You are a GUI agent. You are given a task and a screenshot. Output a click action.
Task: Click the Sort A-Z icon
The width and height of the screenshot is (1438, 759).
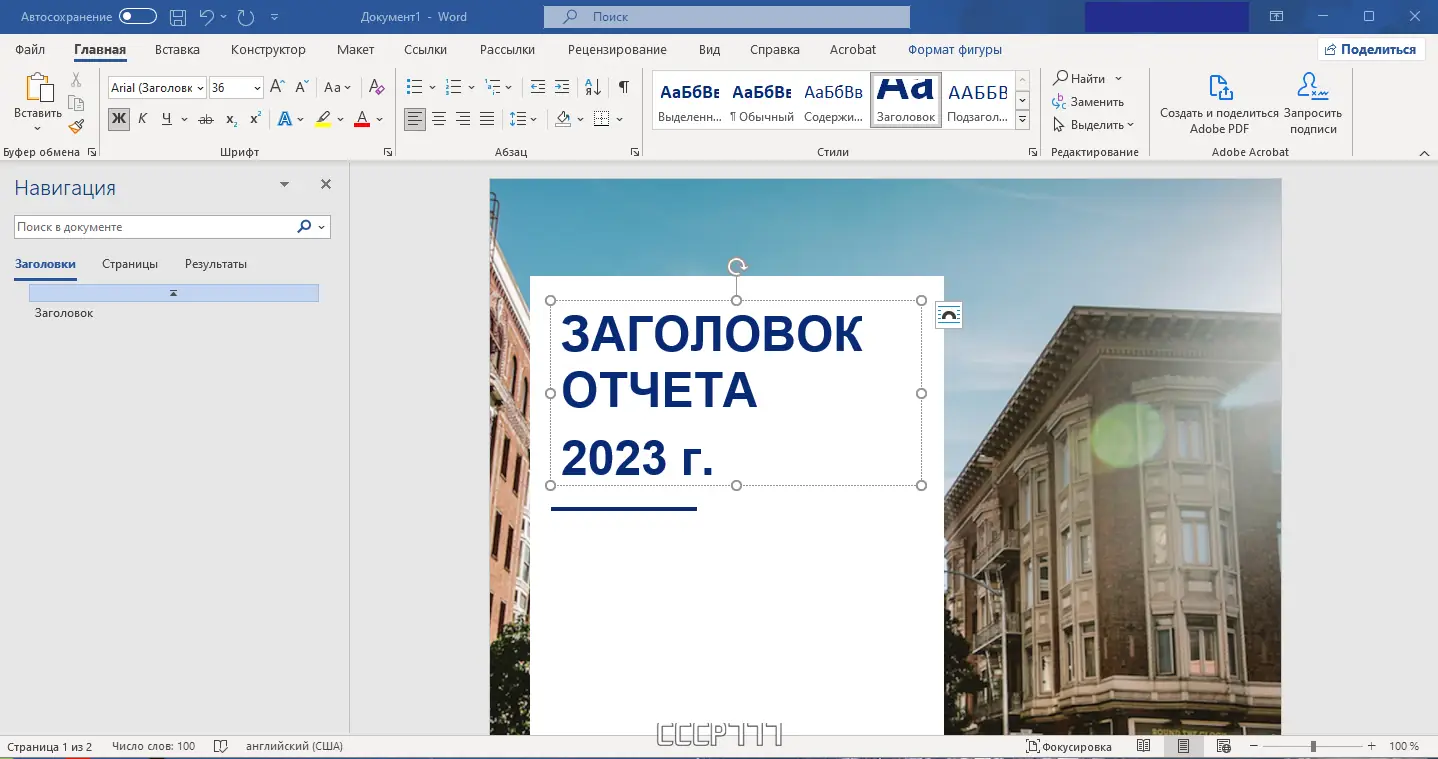tap(592, 87)
